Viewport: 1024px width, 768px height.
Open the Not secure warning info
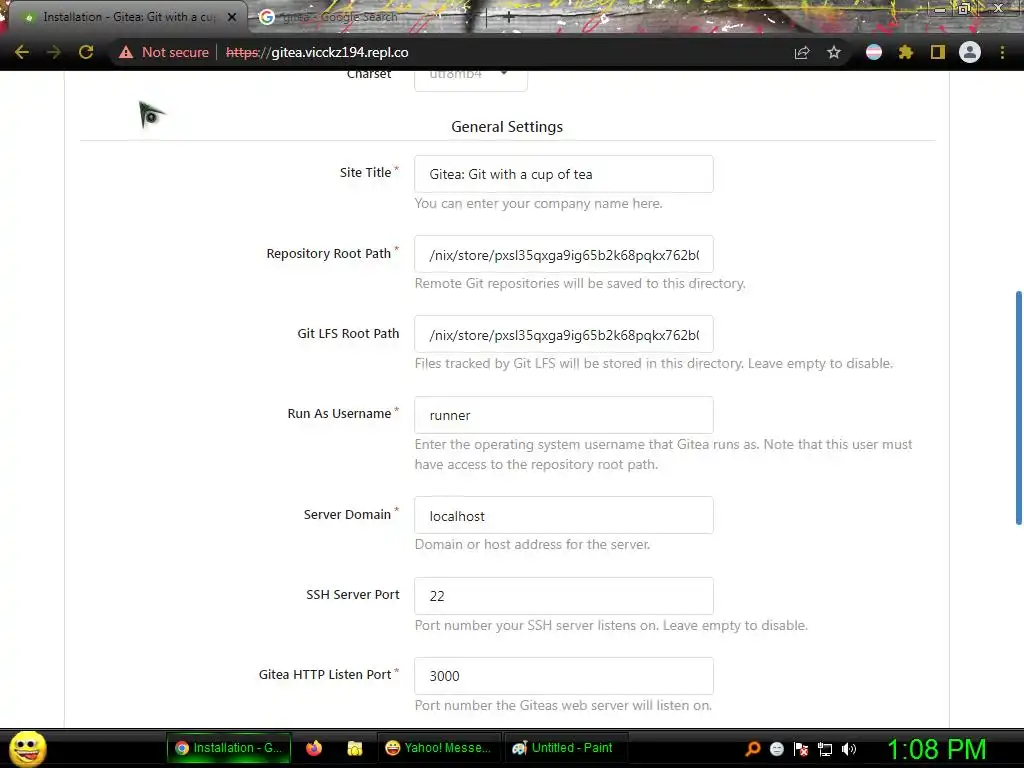164,52
